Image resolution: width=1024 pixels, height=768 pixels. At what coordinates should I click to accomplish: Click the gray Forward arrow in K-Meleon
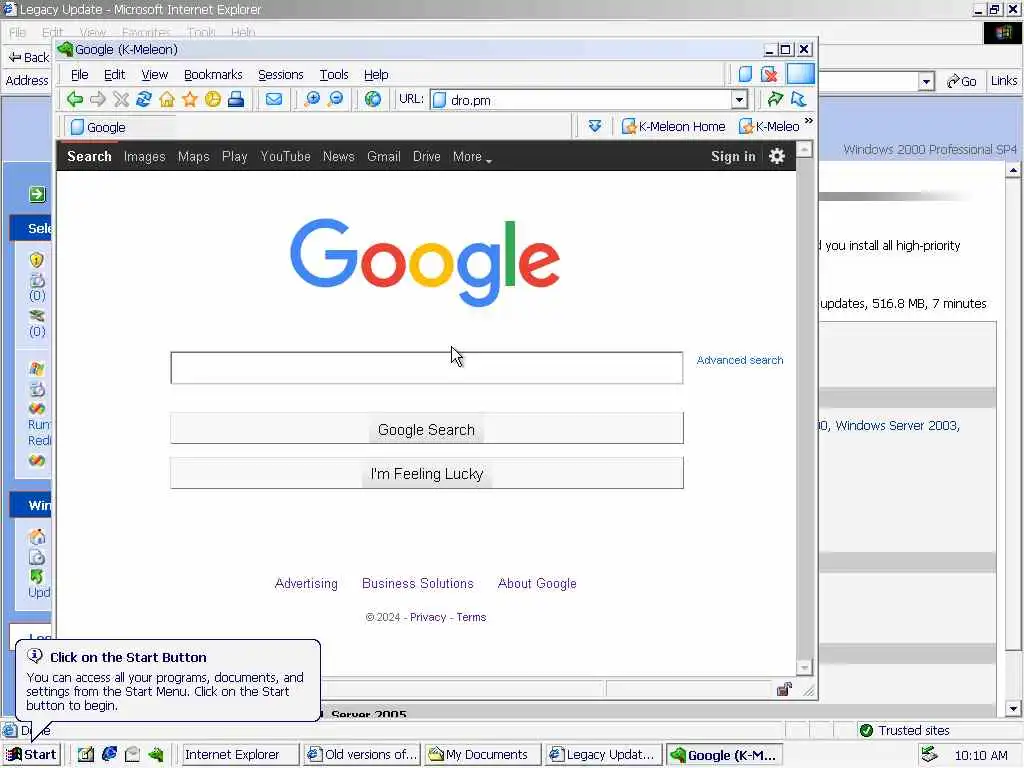(x=98, y=99)
